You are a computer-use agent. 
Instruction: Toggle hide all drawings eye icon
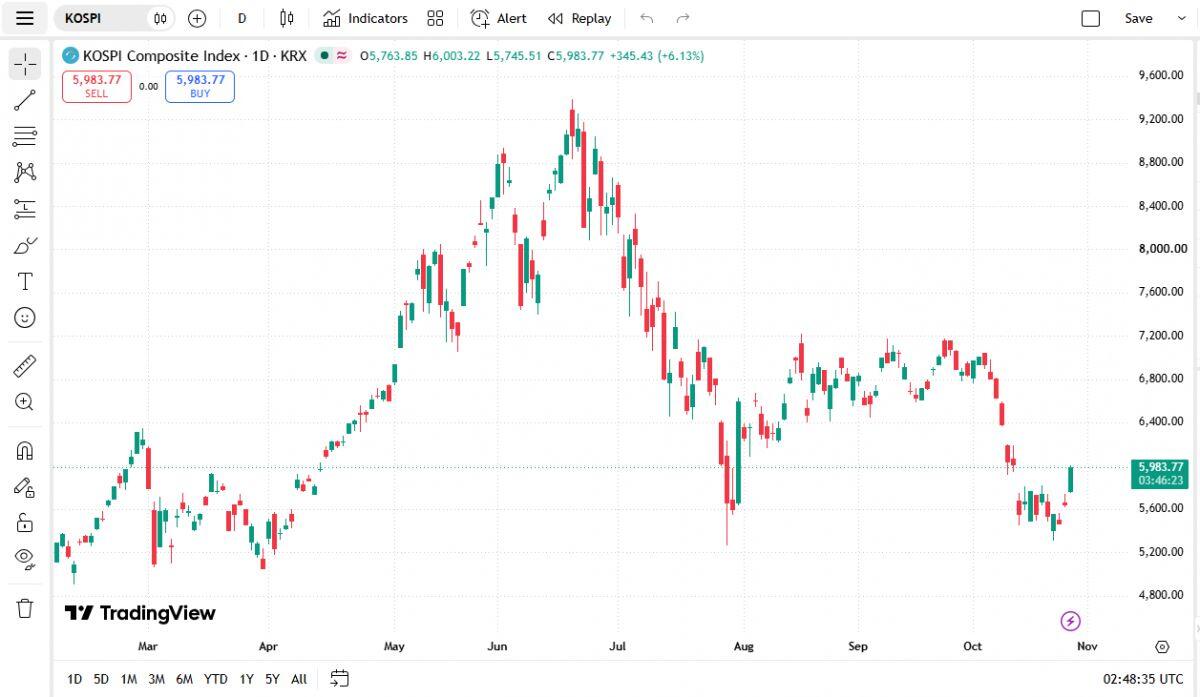coord(25,558)
